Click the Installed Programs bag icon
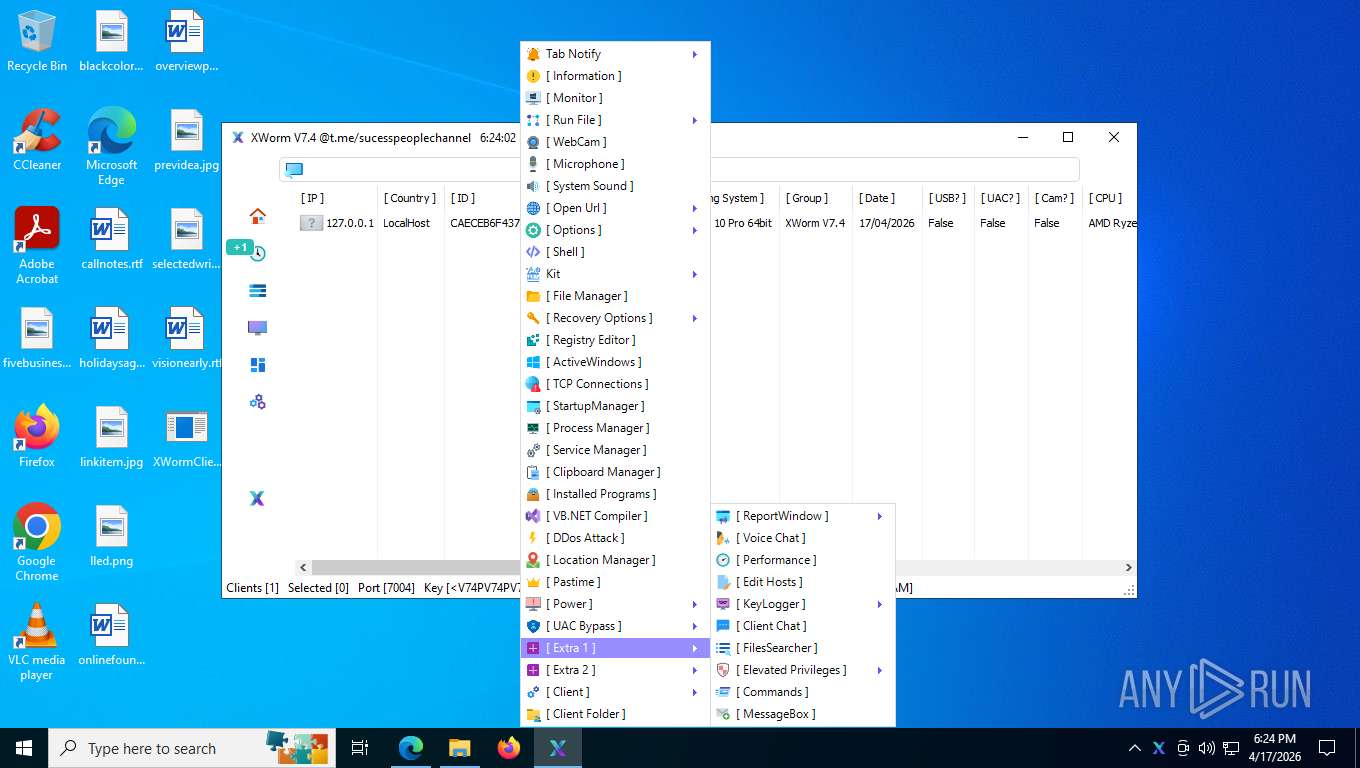The image size is (1360, 768). [x=533, y=494]
